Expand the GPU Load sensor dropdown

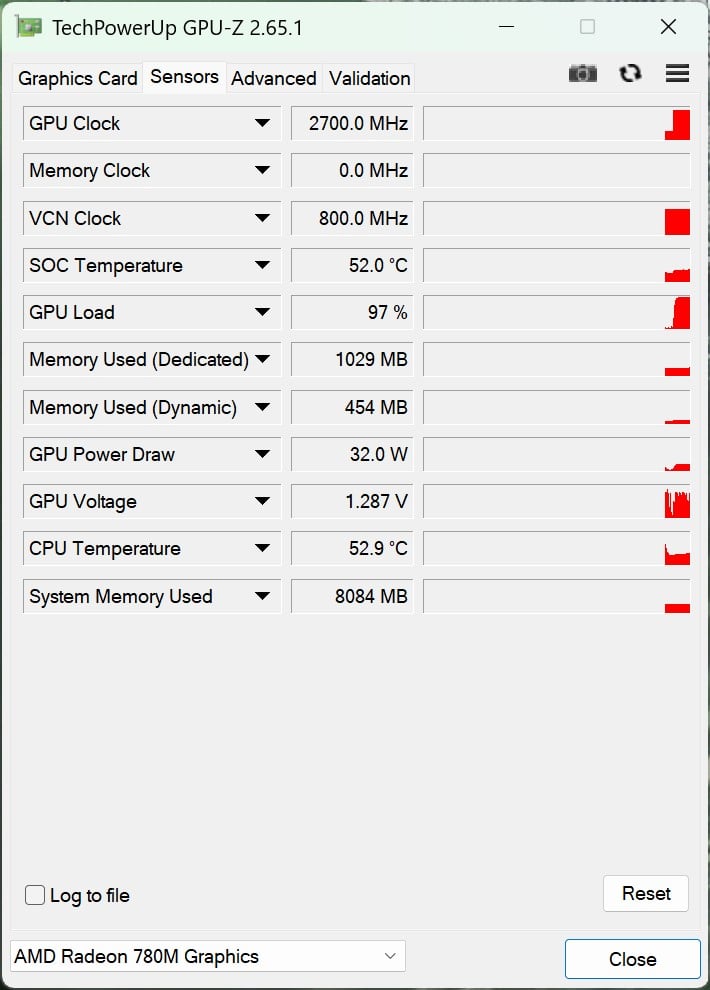(262, 312)
